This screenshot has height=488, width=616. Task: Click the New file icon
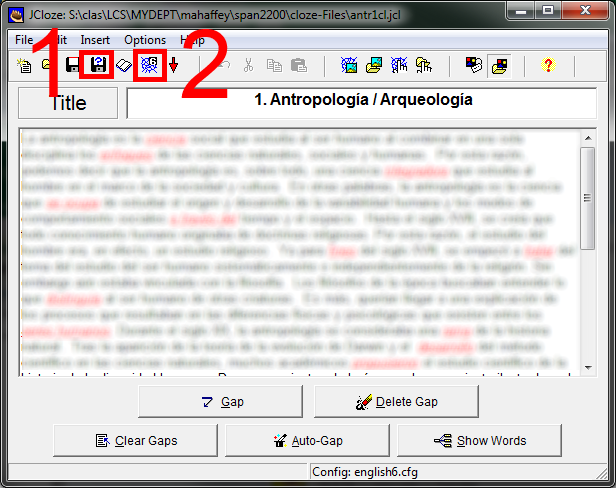[24, 66]
